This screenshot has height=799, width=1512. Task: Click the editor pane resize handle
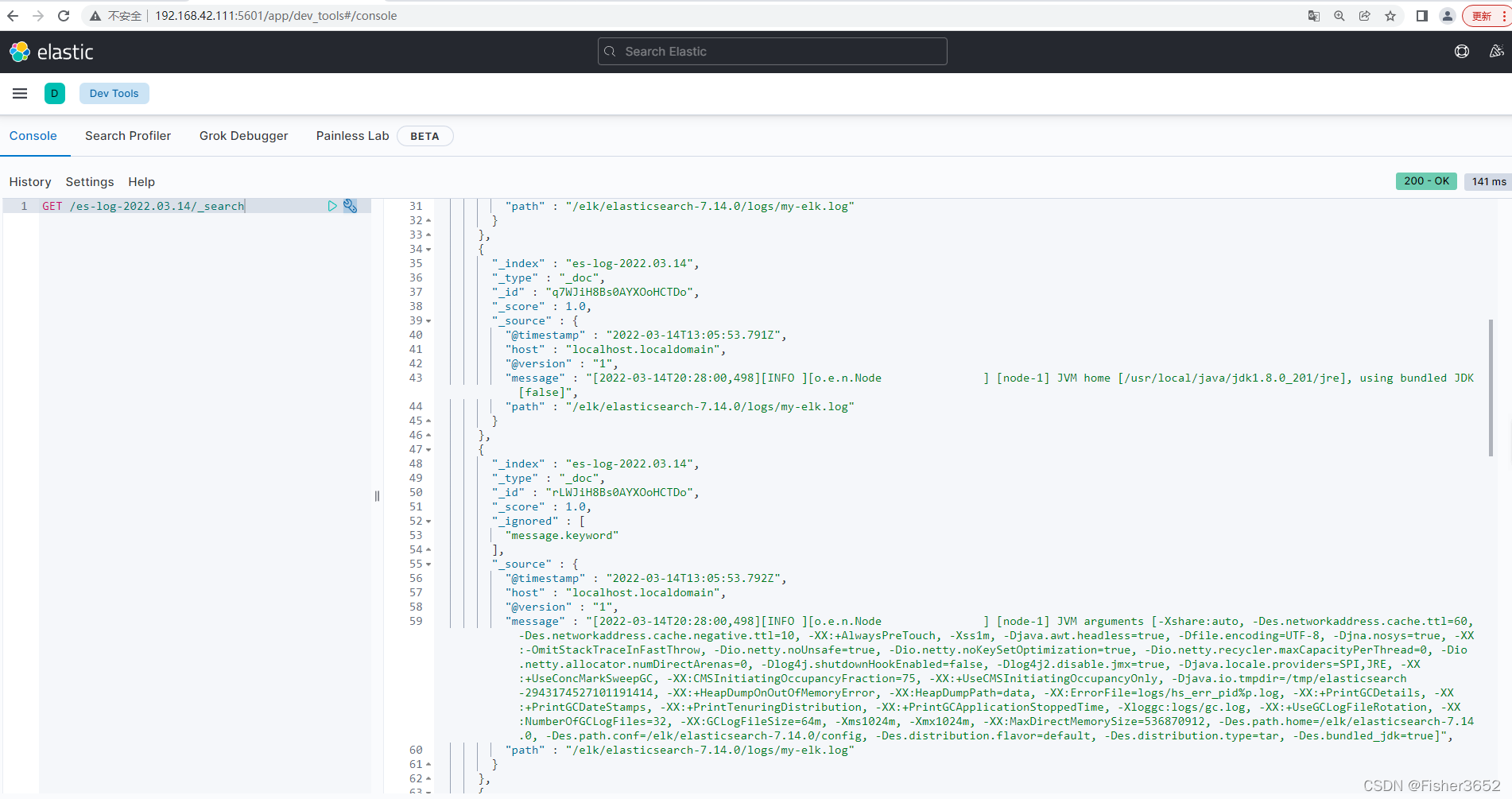click(377, 496)
